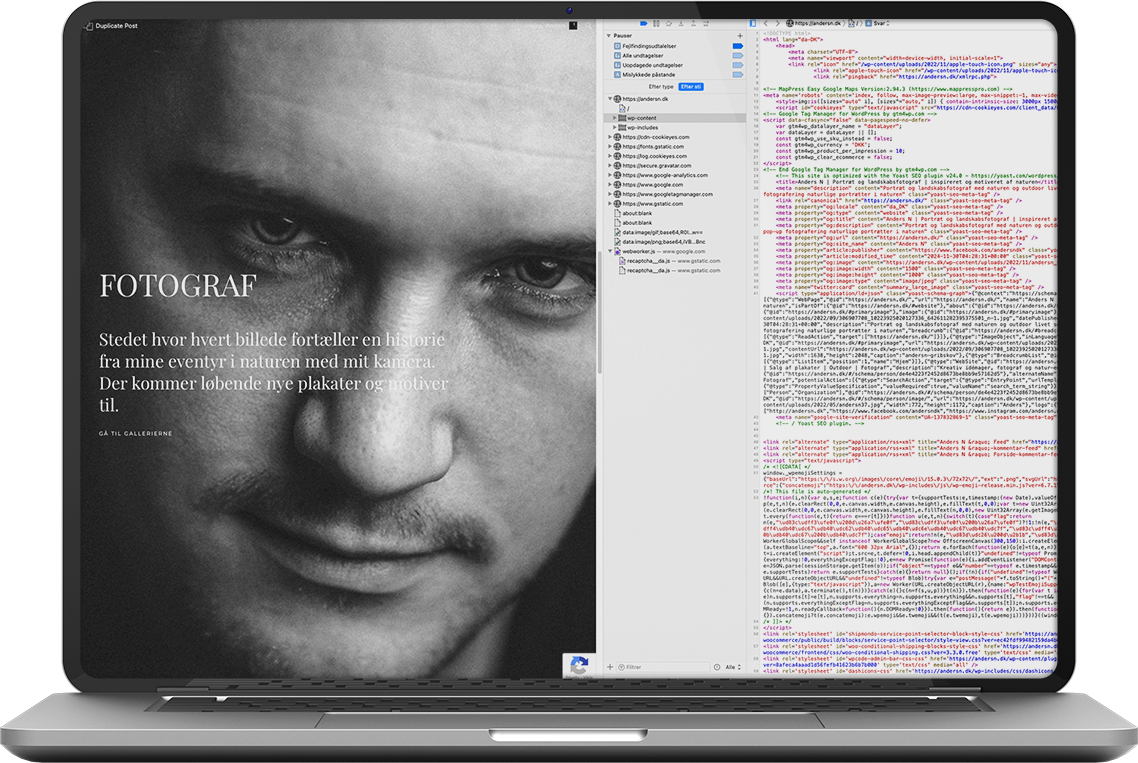Screen dimensions: 1138x763
Task: Expand the https://cdn-cookieyes.com node
Action: pos(610,136)
